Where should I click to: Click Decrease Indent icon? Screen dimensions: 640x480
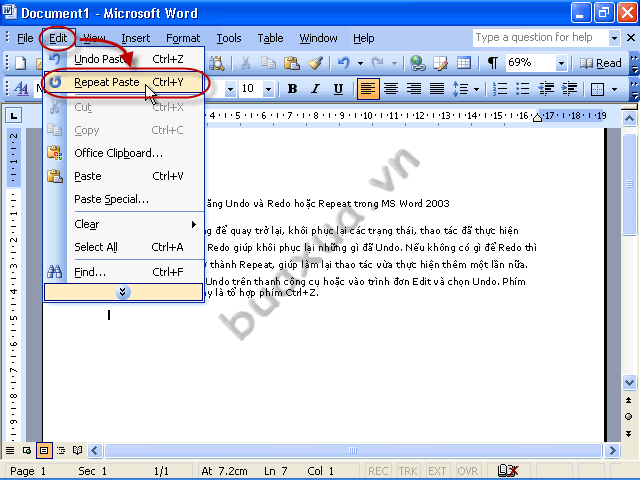point(546,89)
